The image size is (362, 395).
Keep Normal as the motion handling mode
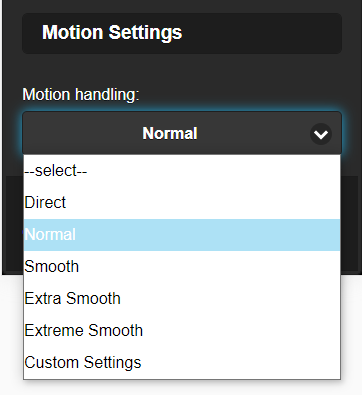182,235
